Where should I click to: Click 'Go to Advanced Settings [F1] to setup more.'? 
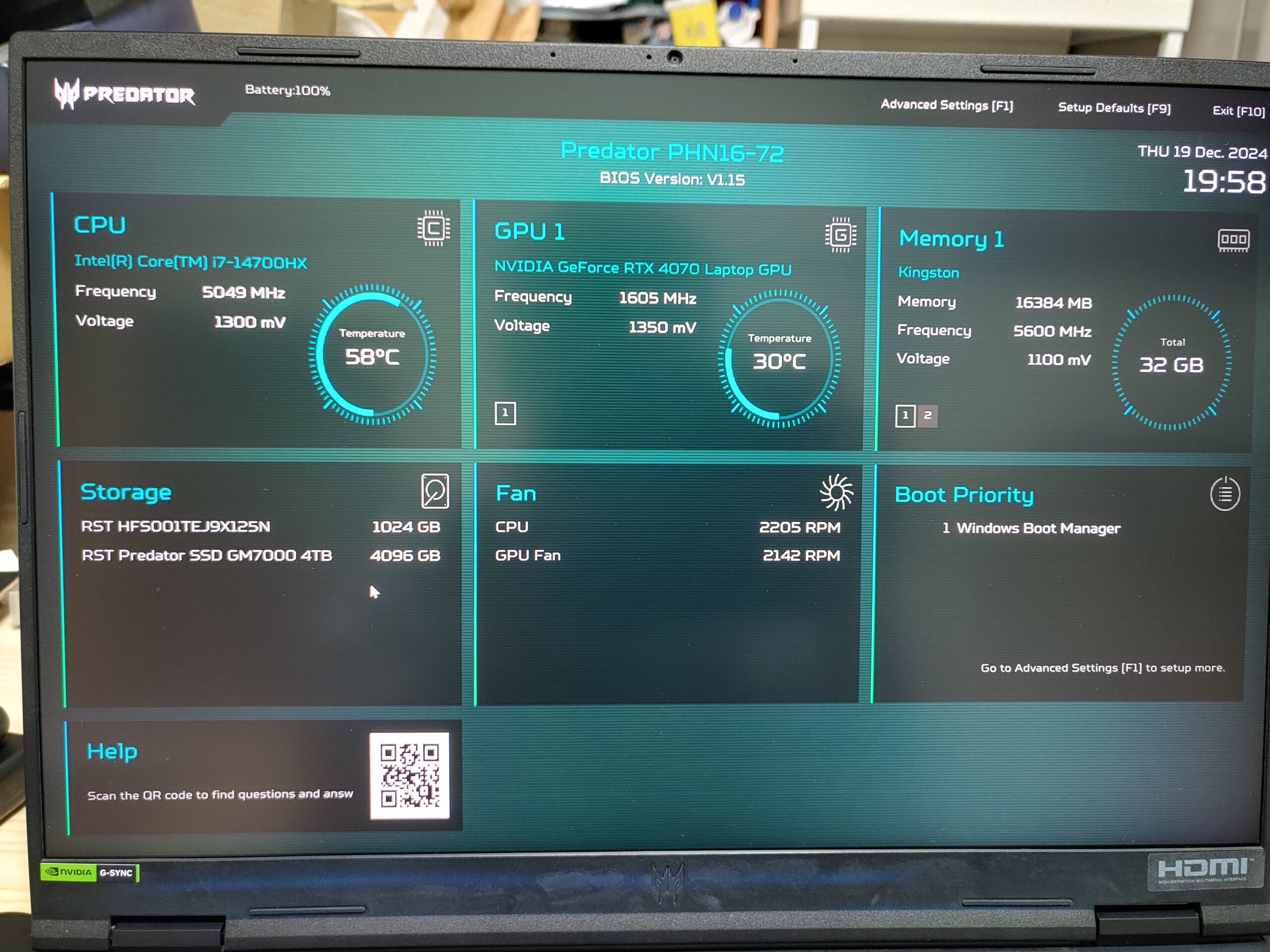point(1102,667)
